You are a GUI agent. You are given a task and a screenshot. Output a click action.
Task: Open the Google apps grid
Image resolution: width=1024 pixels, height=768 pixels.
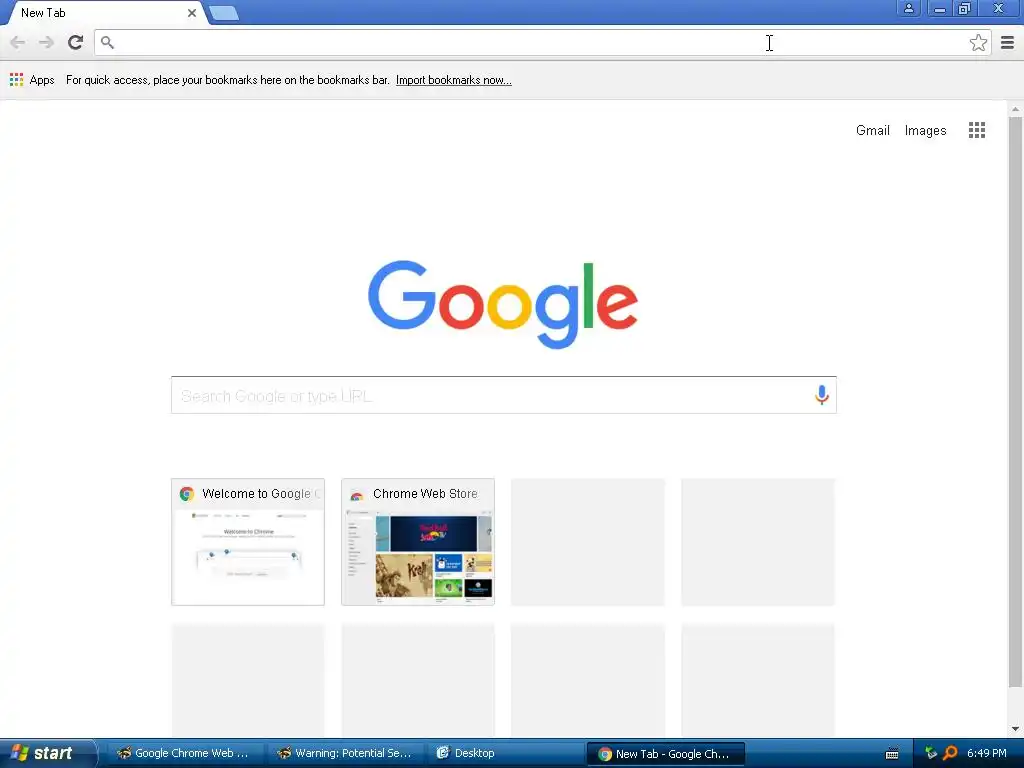click(976, 130)
